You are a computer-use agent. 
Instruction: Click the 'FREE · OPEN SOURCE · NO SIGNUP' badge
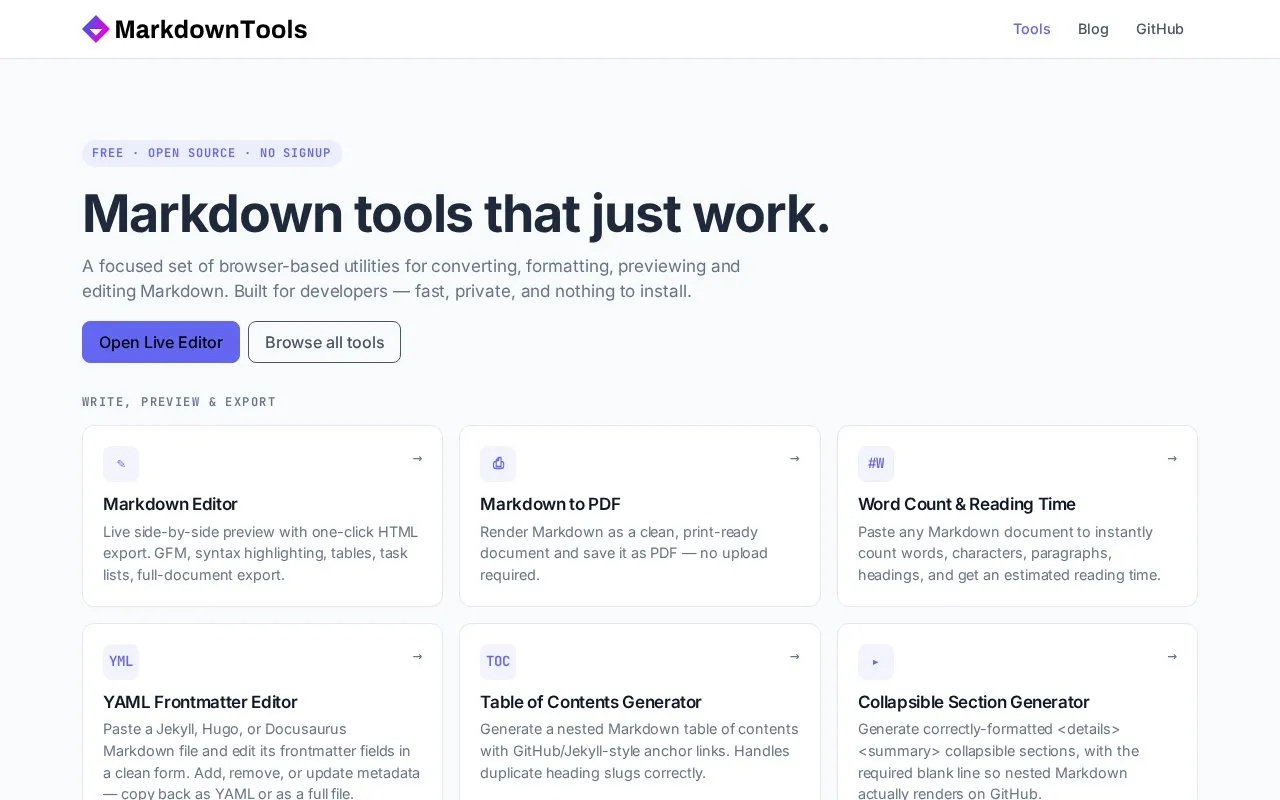click(212, 153)
